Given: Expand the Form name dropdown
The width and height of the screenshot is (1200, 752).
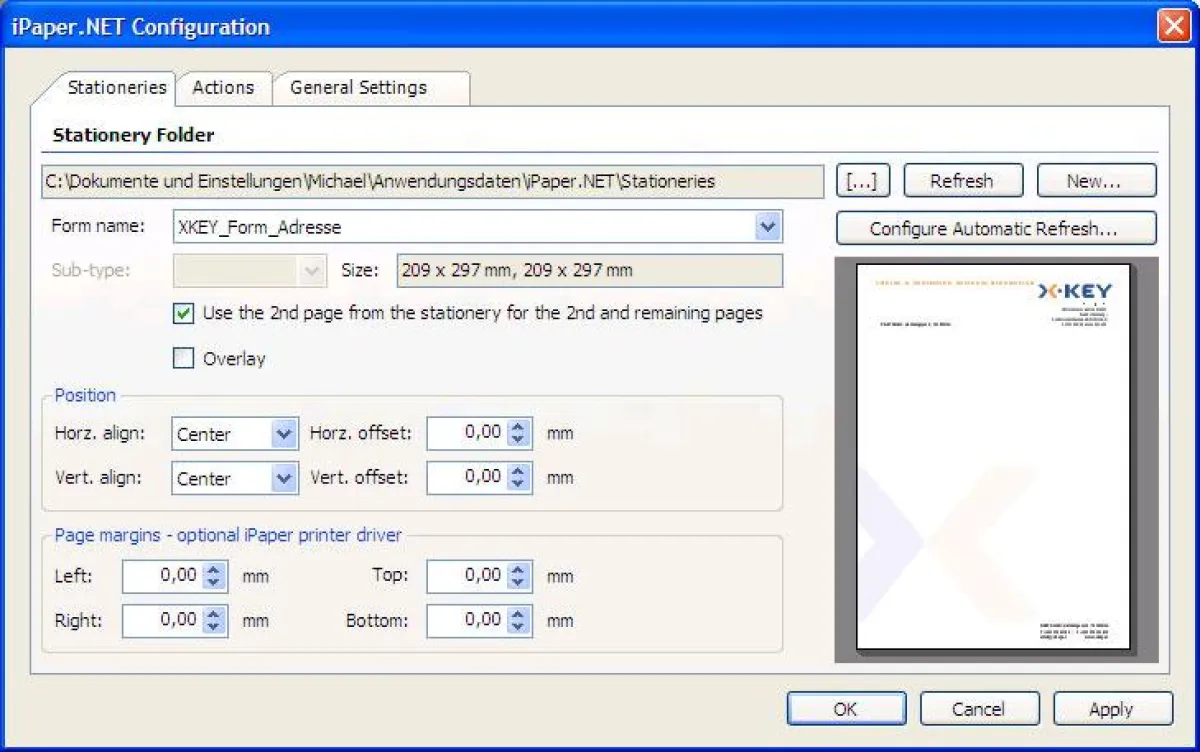Looking at the screenshot, I should click(x=767, y=227).
